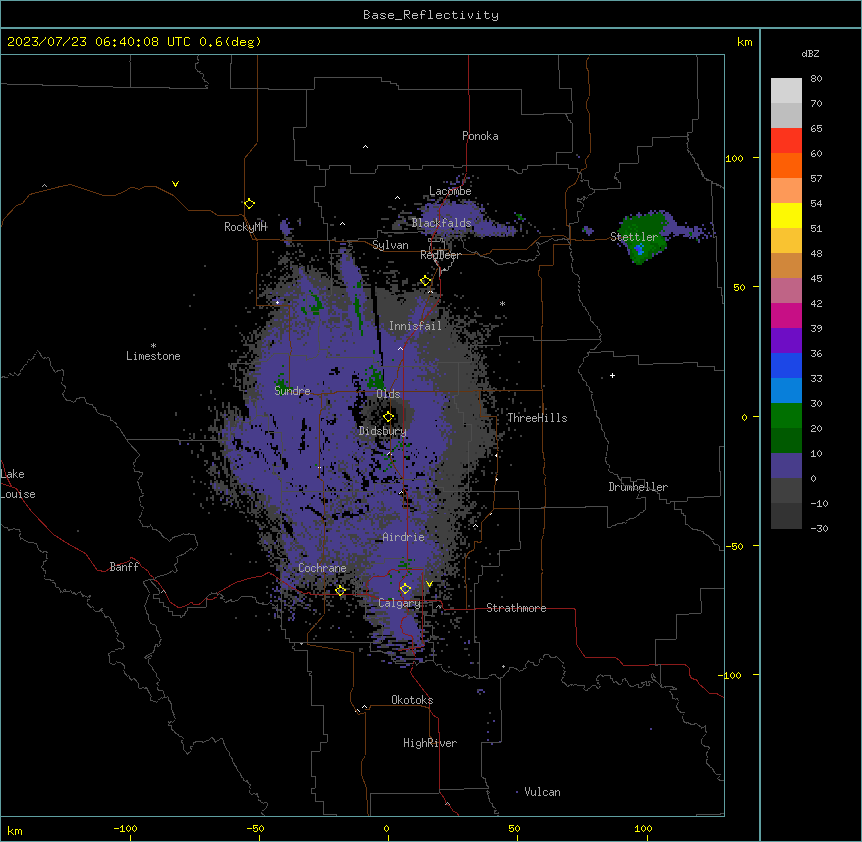Click the yellow diamond marker south of RedDeer
The height and width of the screenshot is (842, 862).
(426, 280)
